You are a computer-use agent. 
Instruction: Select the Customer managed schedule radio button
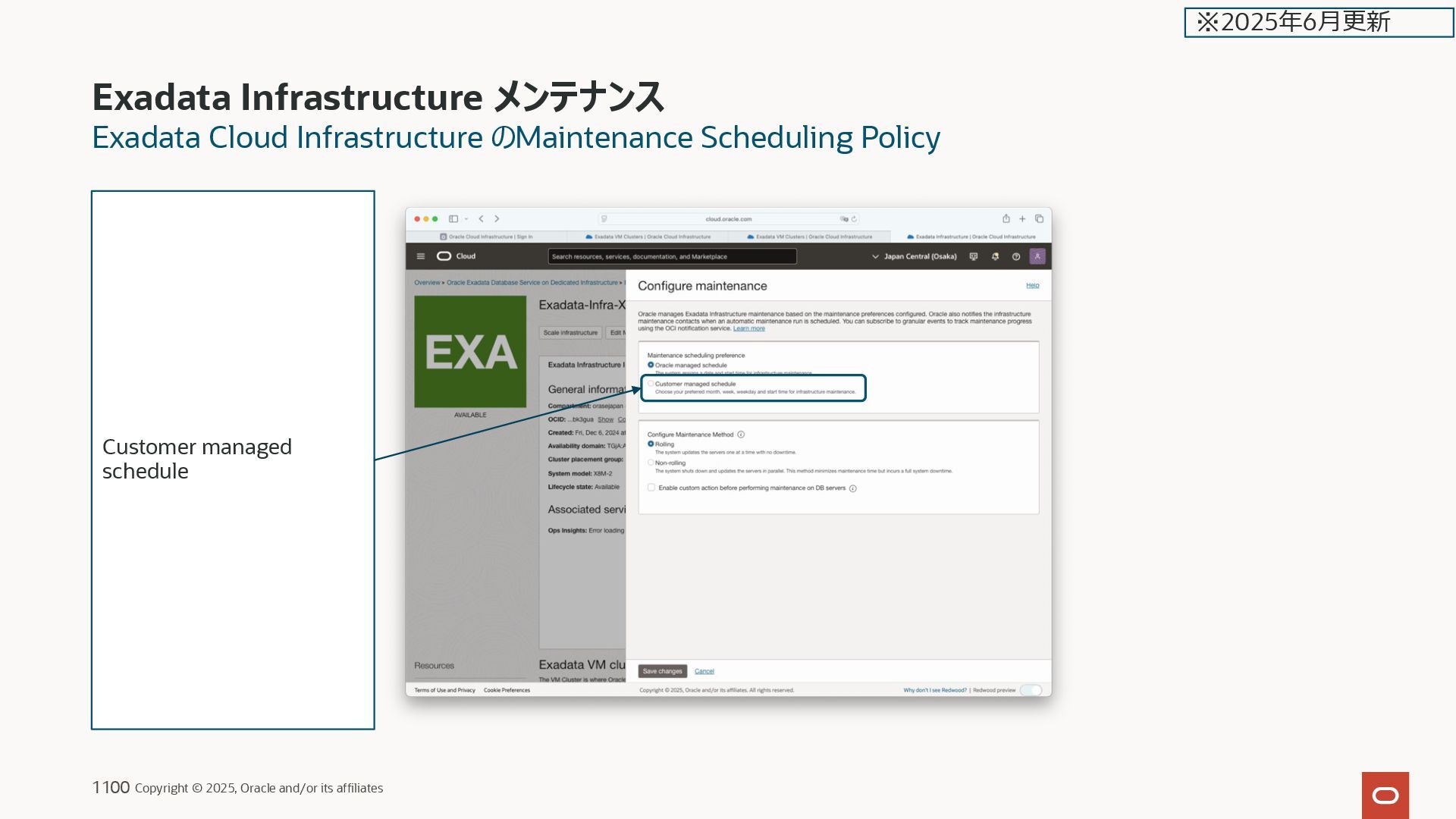tap(651, 384)
